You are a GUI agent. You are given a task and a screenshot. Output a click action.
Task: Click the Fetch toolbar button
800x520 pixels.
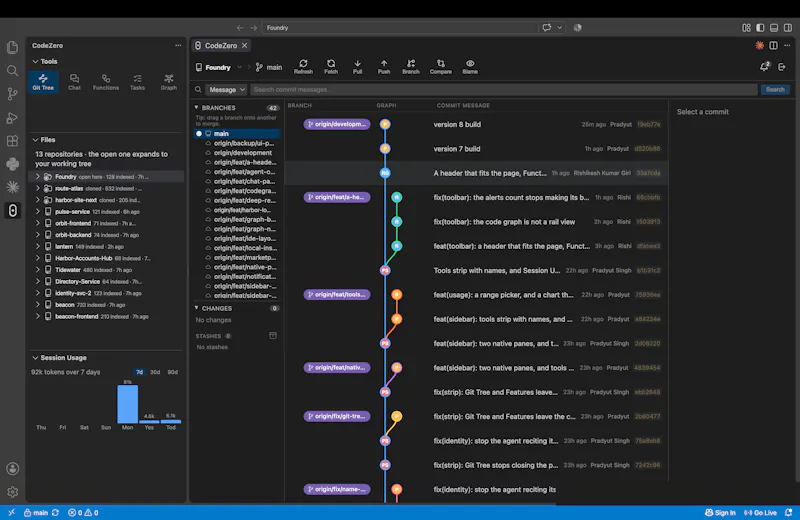[331, 66]
